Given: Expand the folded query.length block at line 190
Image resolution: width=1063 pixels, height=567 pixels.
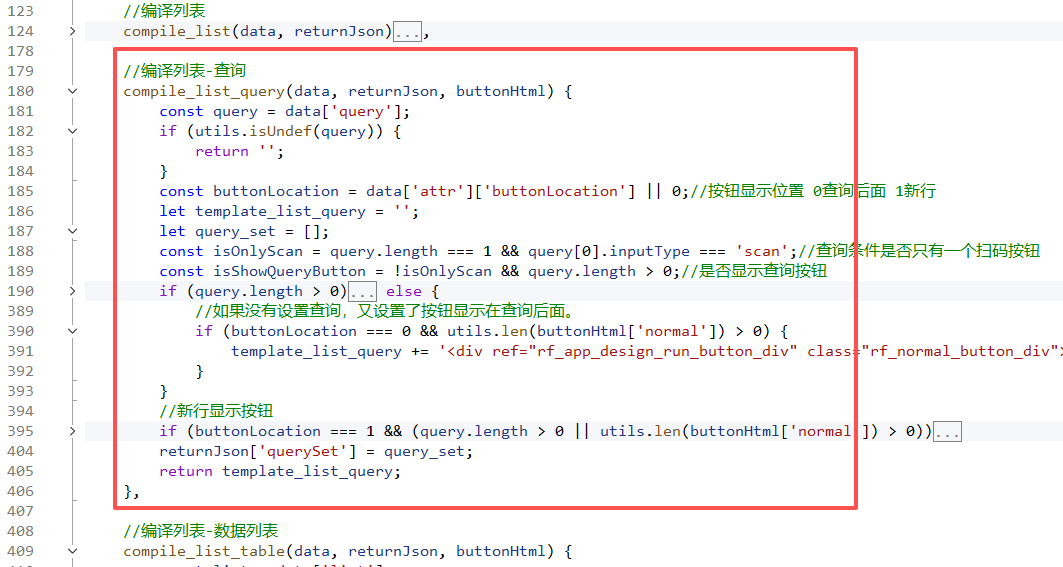Looking at the screenshot, I should [x=72, y=291].
